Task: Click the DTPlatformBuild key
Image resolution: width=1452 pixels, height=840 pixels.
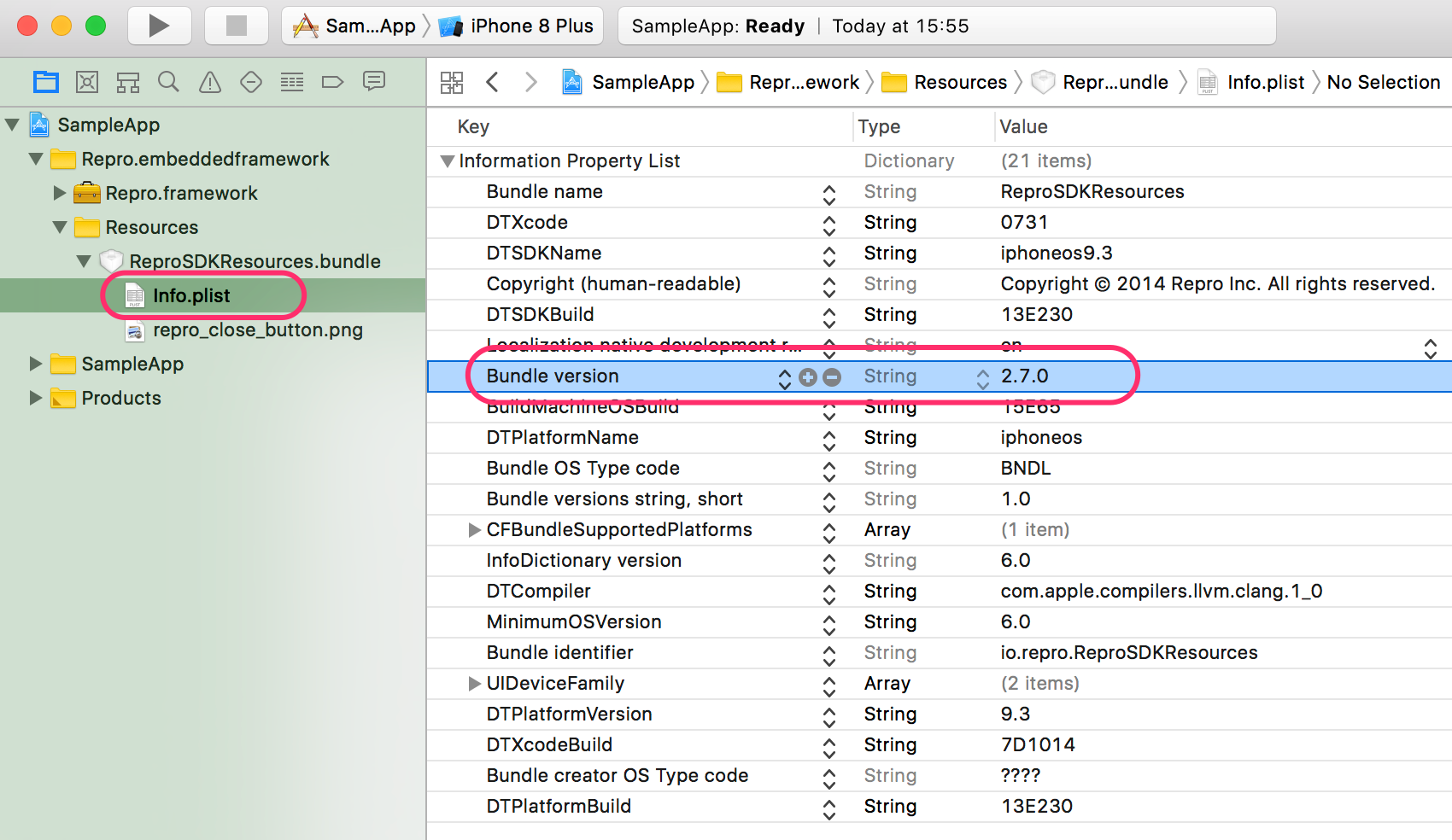Action: 559,807
